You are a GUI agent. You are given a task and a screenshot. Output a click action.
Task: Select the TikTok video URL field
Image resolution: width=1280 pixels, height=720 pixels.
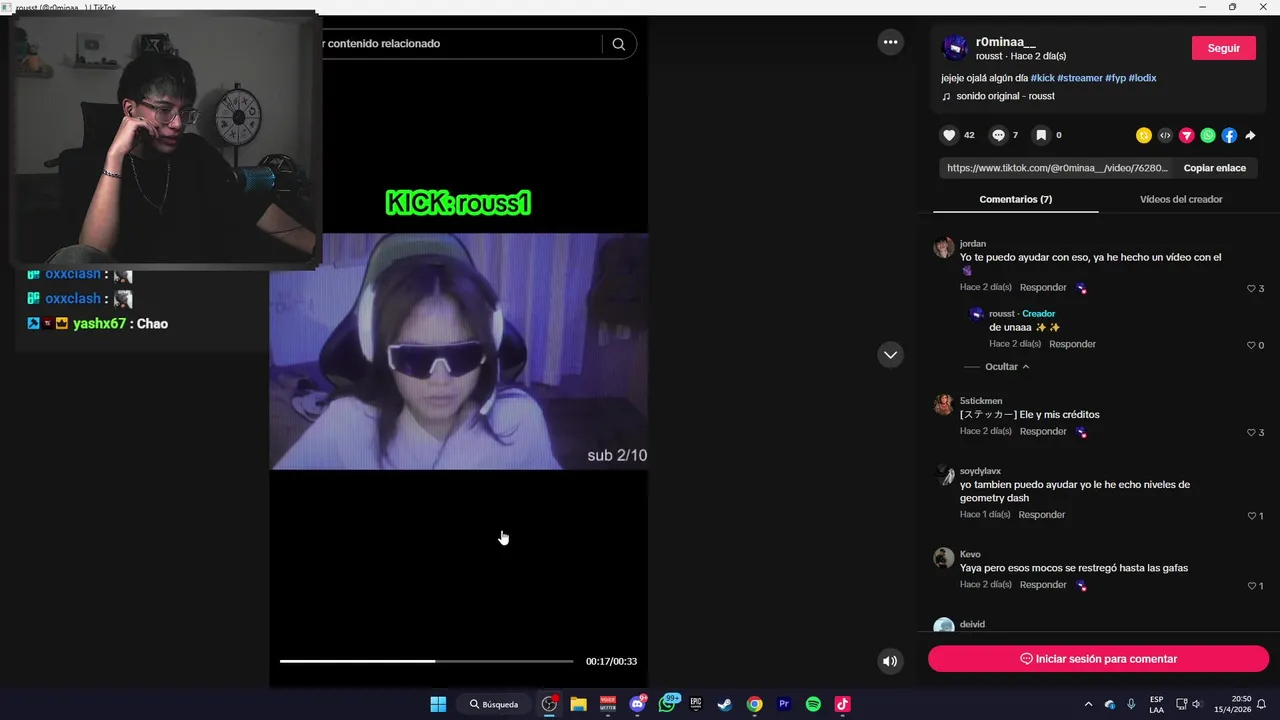point(1056,168)
